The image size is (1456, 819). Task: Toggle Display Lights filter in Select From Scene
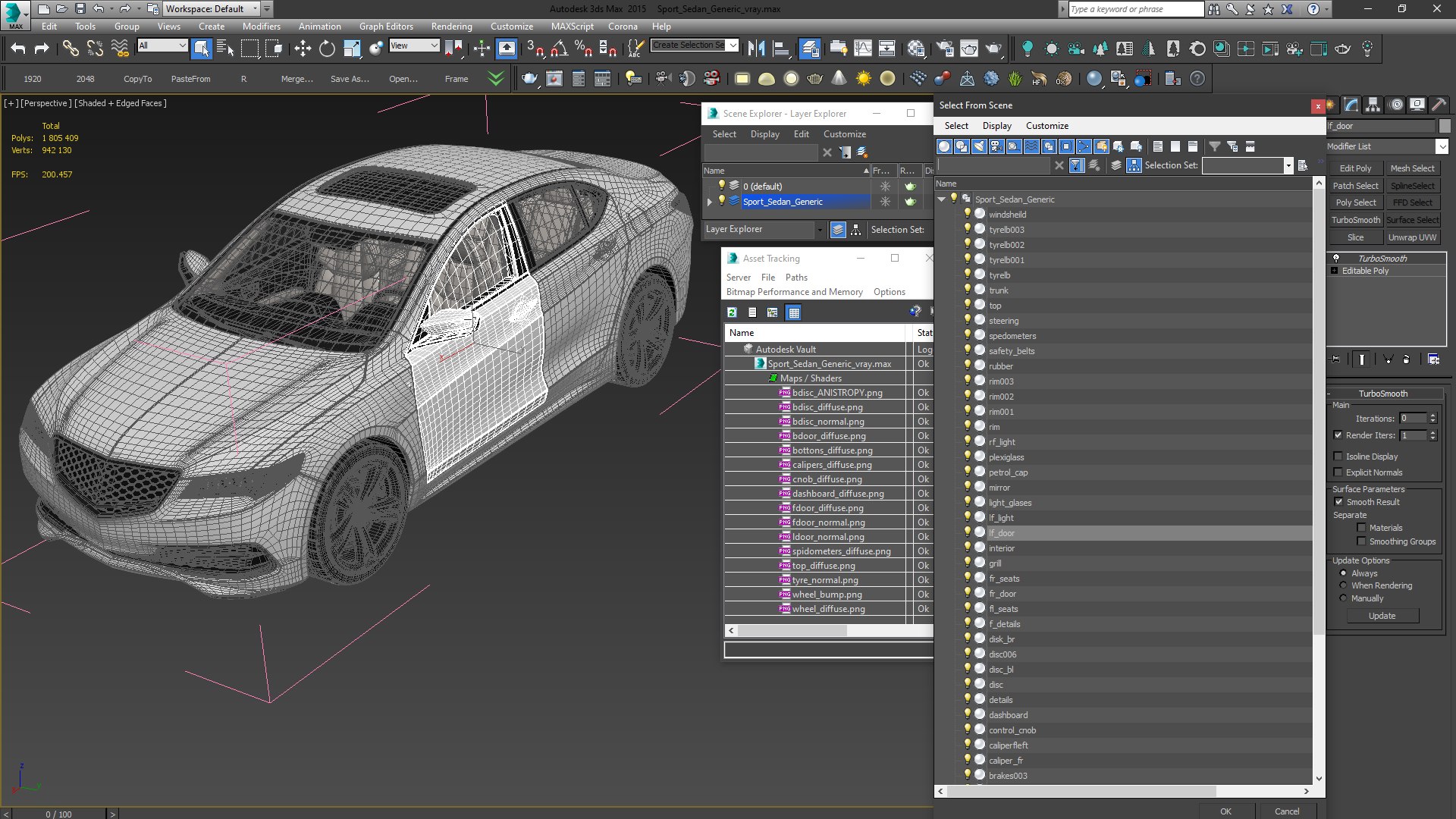pos(979,146)
